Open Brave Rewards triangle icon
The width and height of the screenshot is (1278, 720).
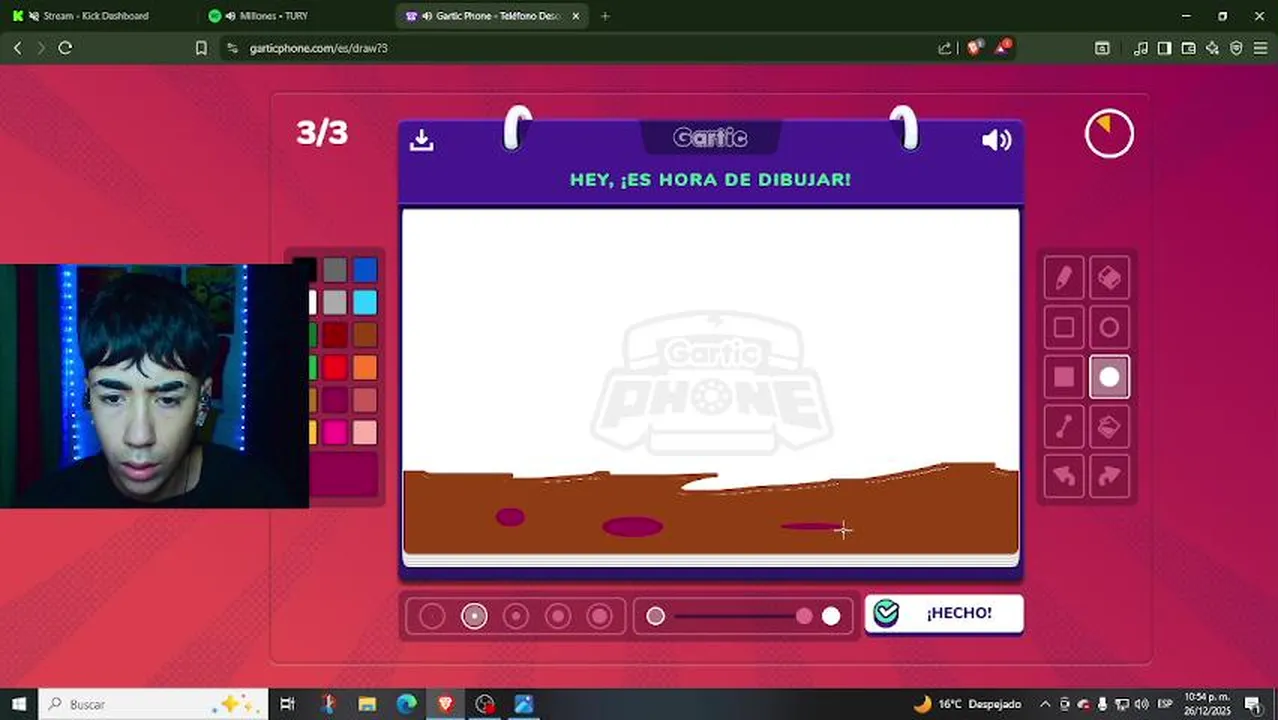click(x=1003, y=47)
